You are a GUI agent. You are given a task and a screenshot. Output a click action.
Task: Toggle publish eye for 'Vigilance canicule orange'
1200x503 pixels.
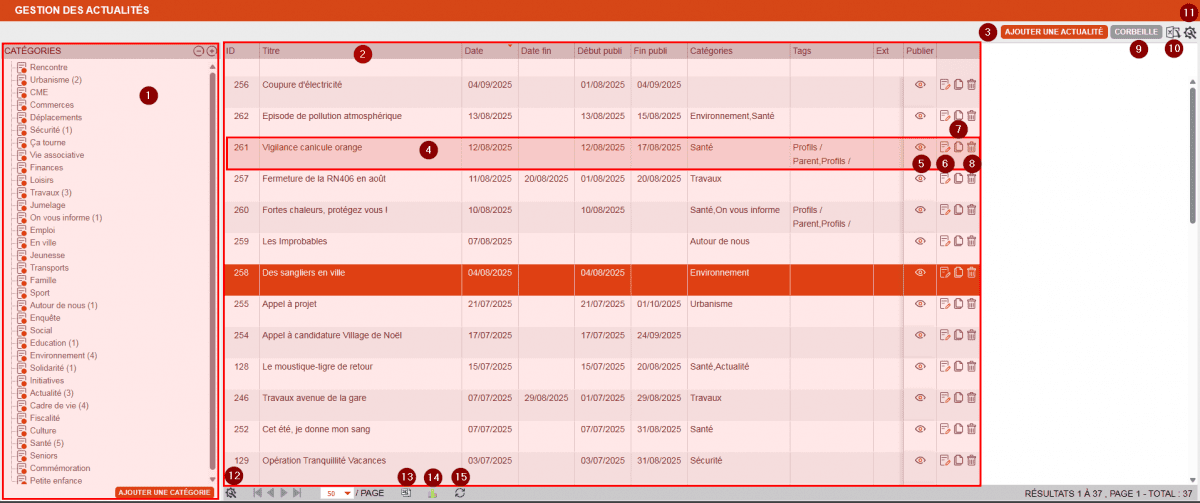pos(921,148)
